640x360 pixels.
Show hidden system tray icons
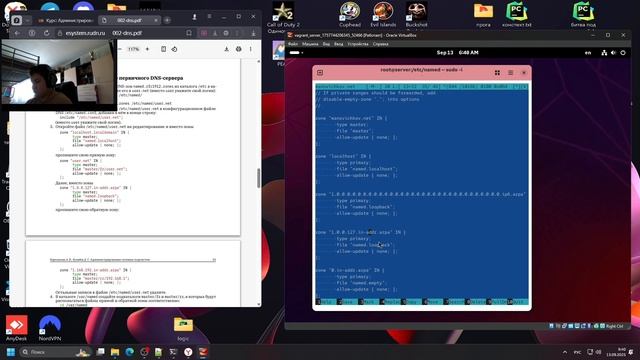pos(565,352)
